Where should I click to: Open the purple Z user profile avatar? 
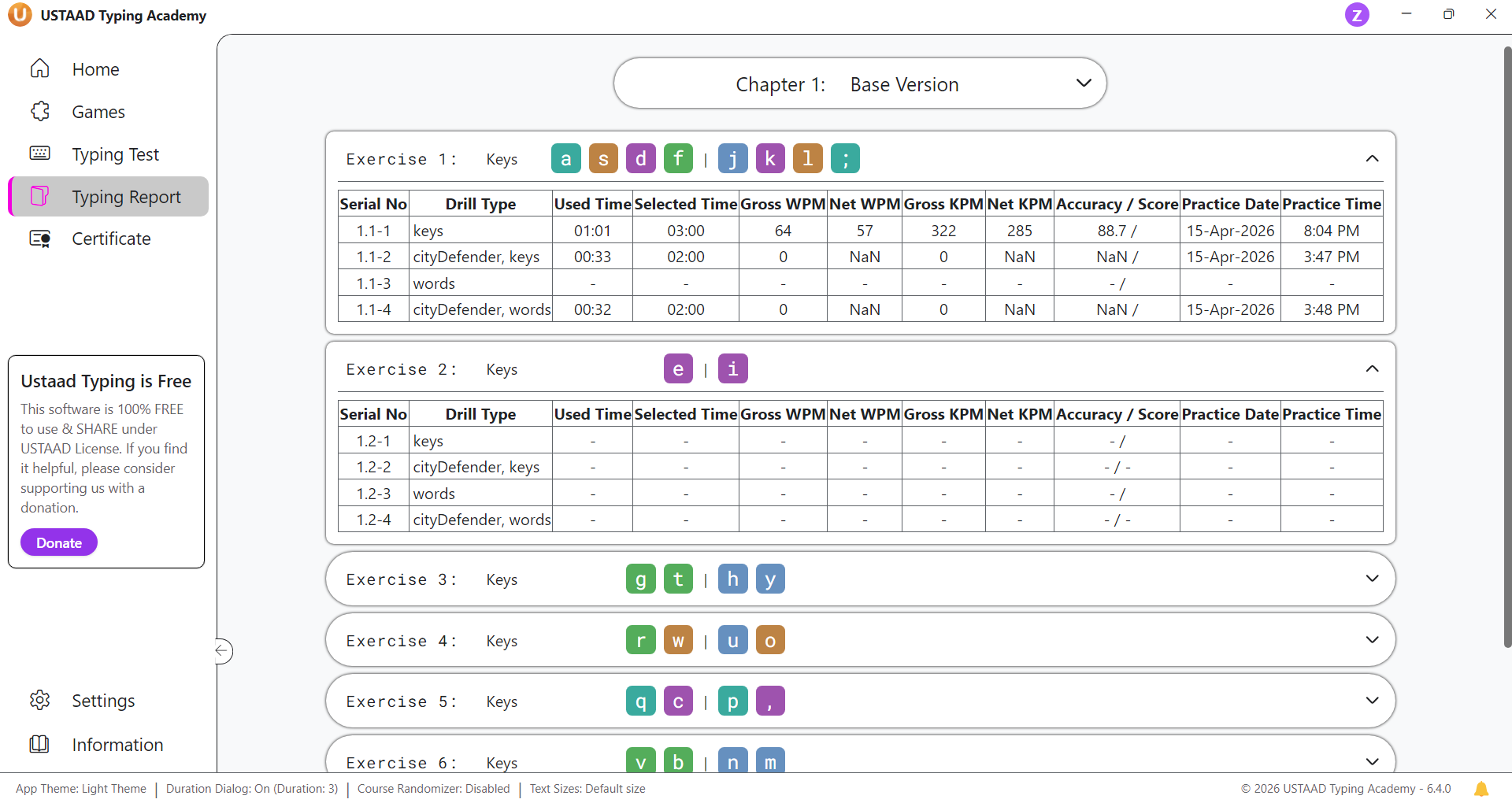pos(1356,15)
